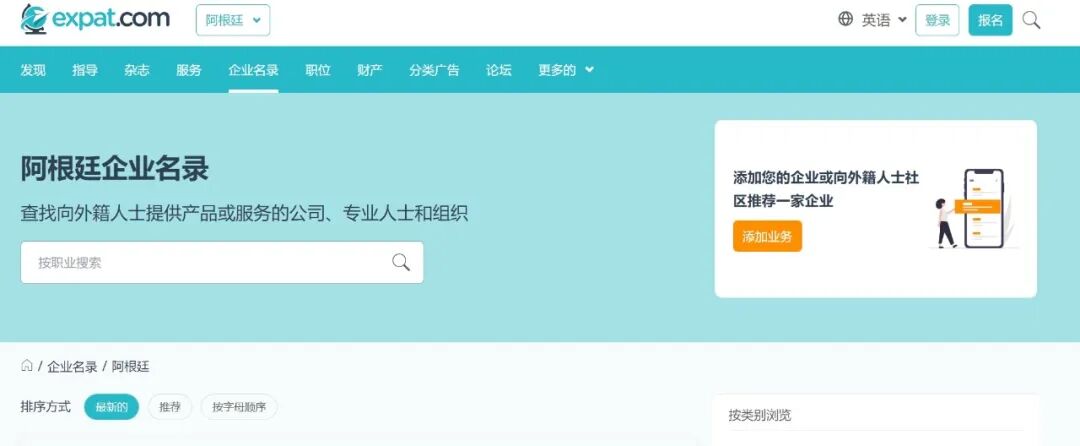The height and width of the screenshot is (446, 1080).
Task: Expand the 更多的 menu
Action: (x=565, y=70)
